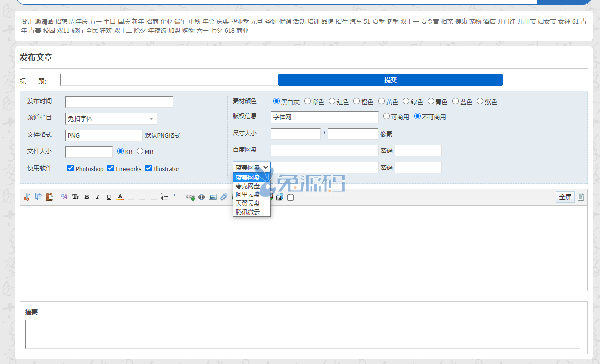Choose 天翼云盘 from the dropdown list

pyautogui.click(x=251, y=203)
